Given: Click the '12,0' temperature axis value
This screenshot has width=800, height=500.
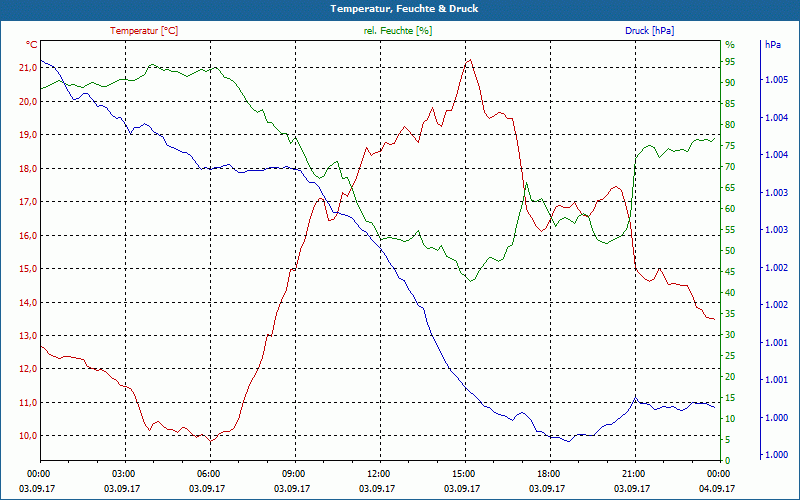Looking at the screenshot, I should click(28, 369).
